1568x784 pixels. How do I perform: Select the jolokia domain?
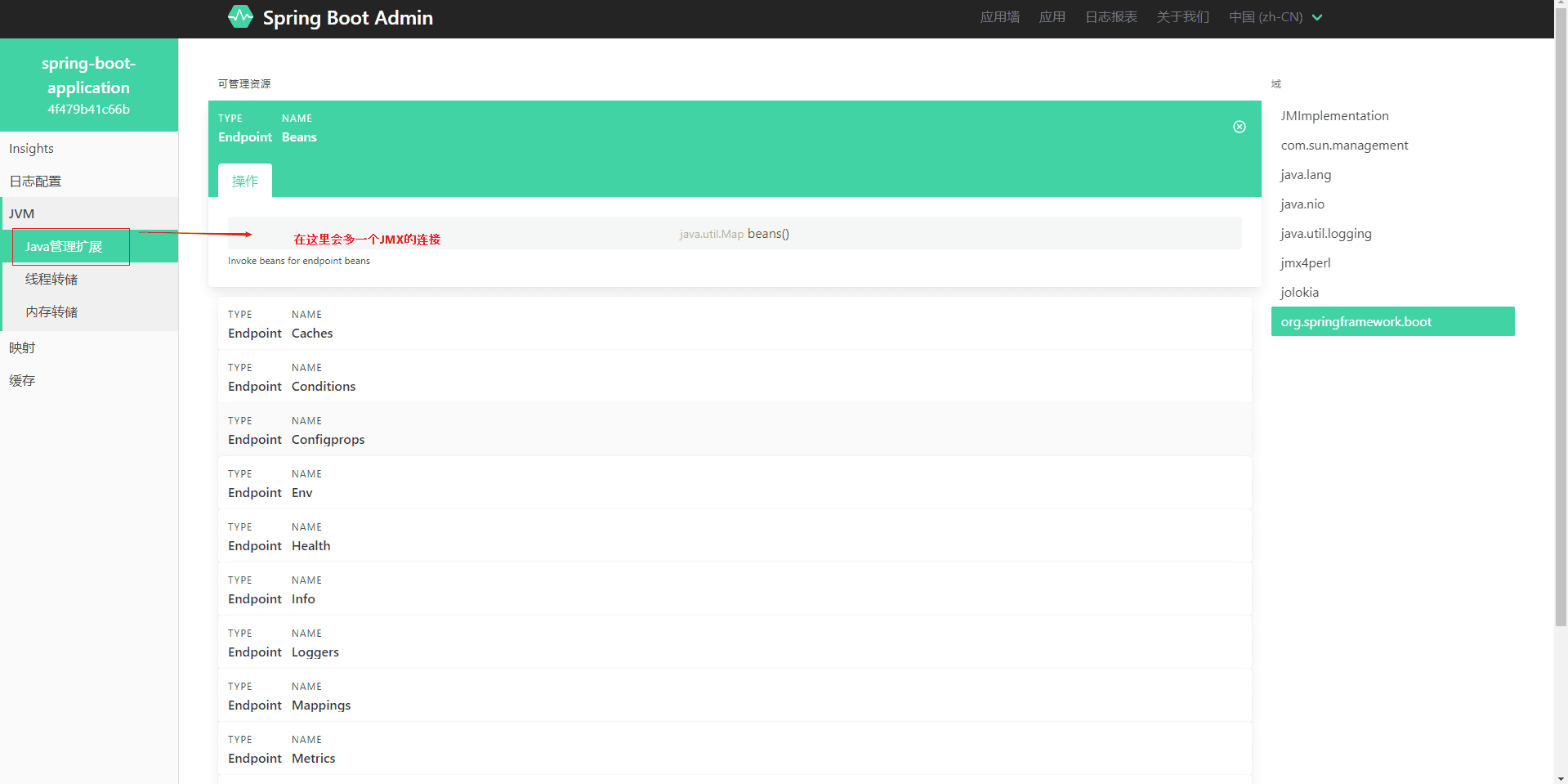click(1299, 293)
